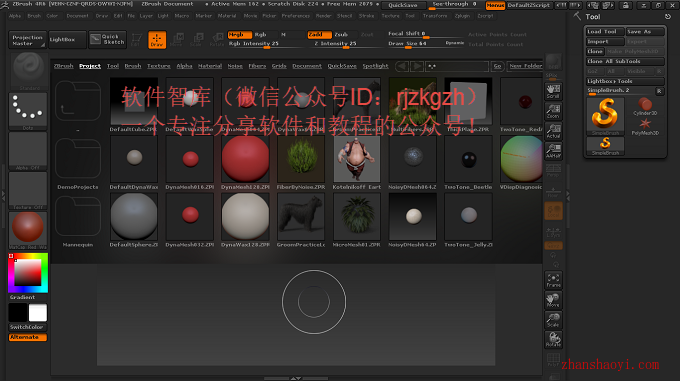Open the Render menu
Image resolution: width=680 pixels, height=381 pixels.
tap(324, 16)
